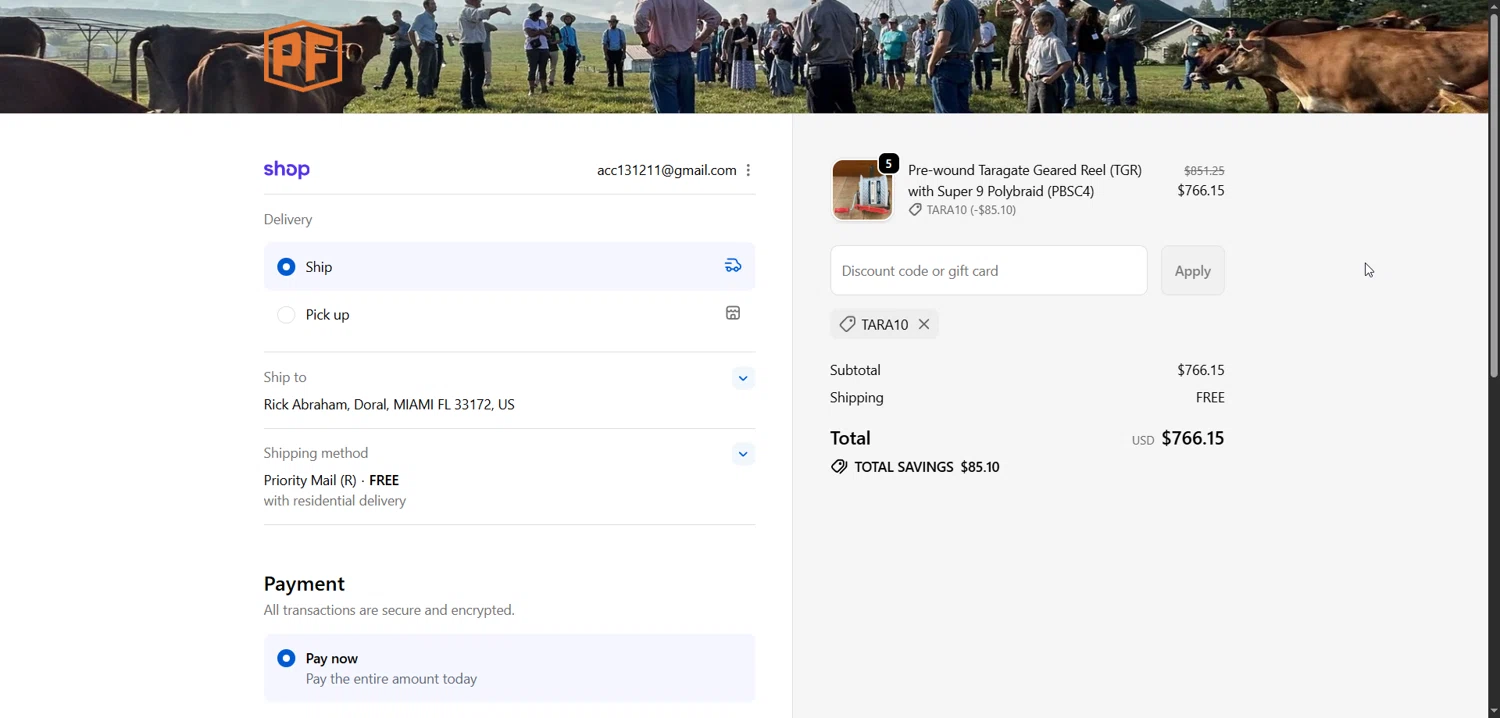Screen dimensions: 1500x718
Task: Select the Ship delivery option
Action: [509, 267]
